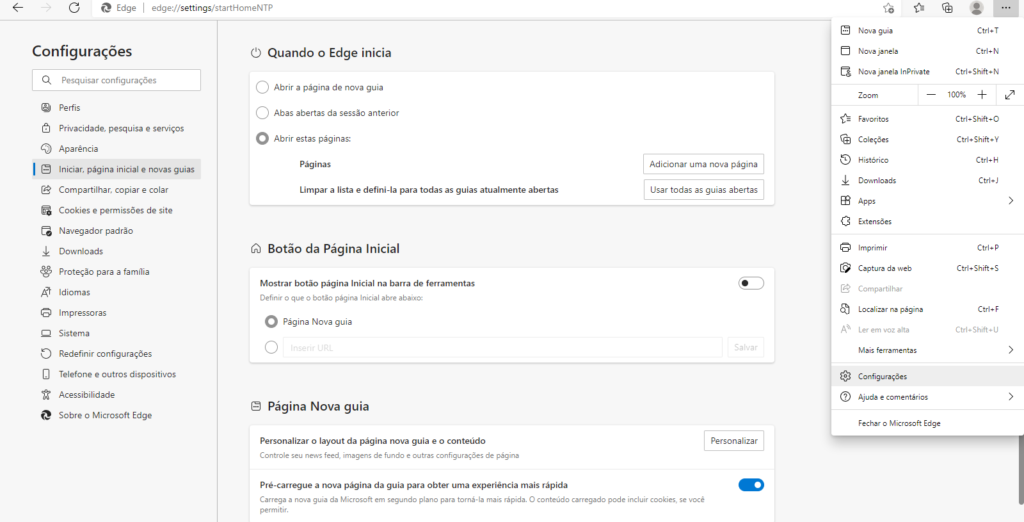This screenshot has height=522, width=1024.
Task: Open the Favorites star toolbar icon
Action: 919,8
